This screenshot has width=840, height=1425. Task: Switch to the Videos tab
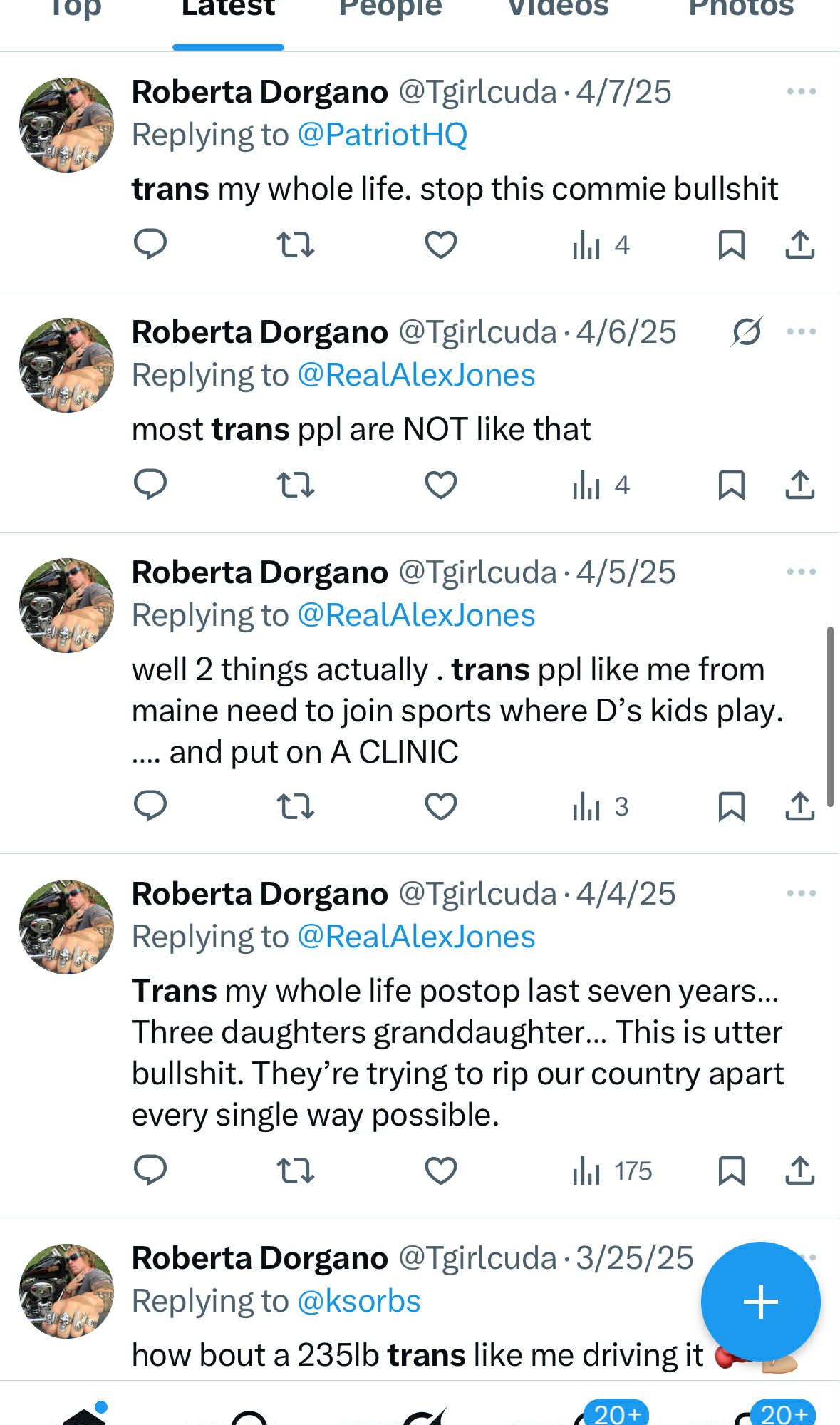click(558, 10)
